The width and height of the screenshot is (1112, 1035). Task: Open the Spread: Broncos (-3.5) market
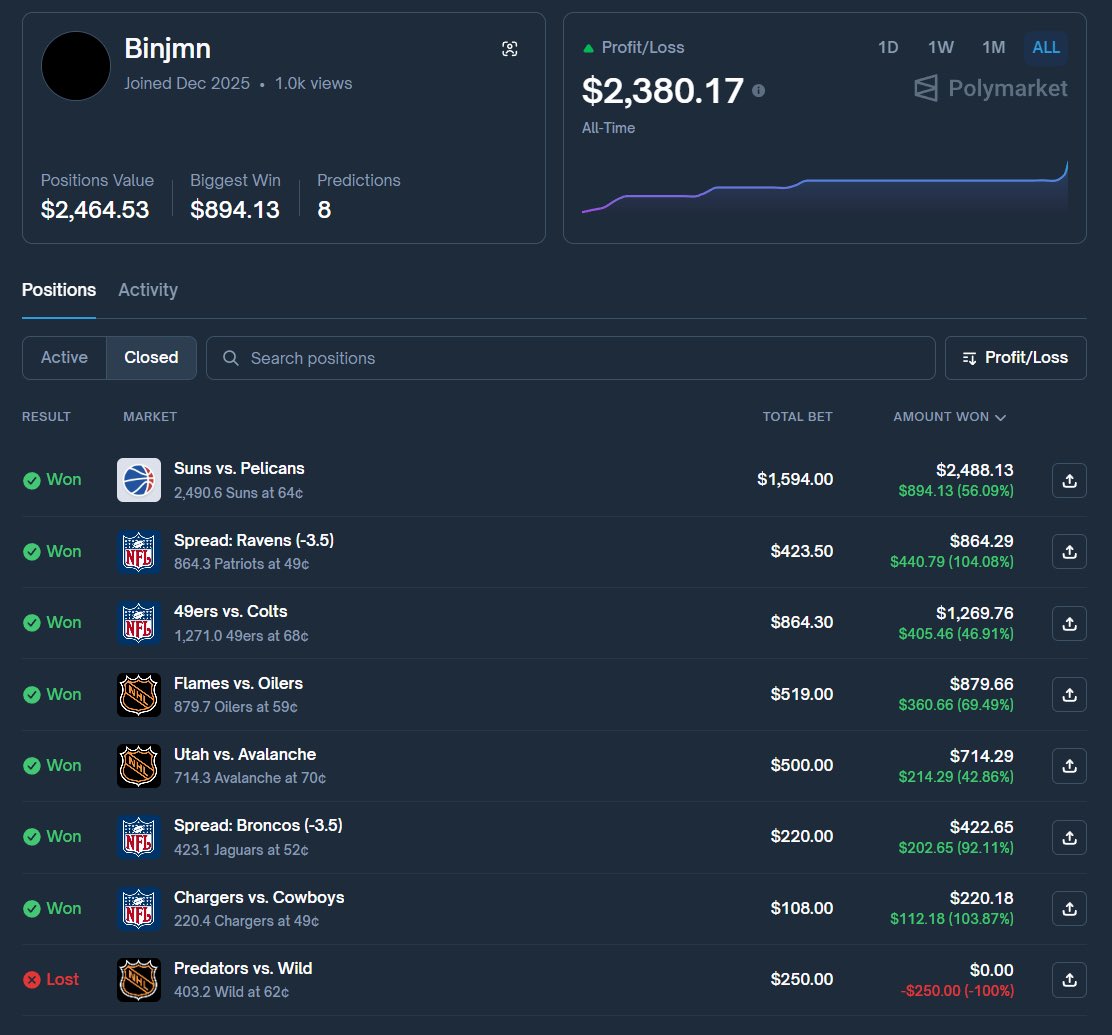[258, 825]
